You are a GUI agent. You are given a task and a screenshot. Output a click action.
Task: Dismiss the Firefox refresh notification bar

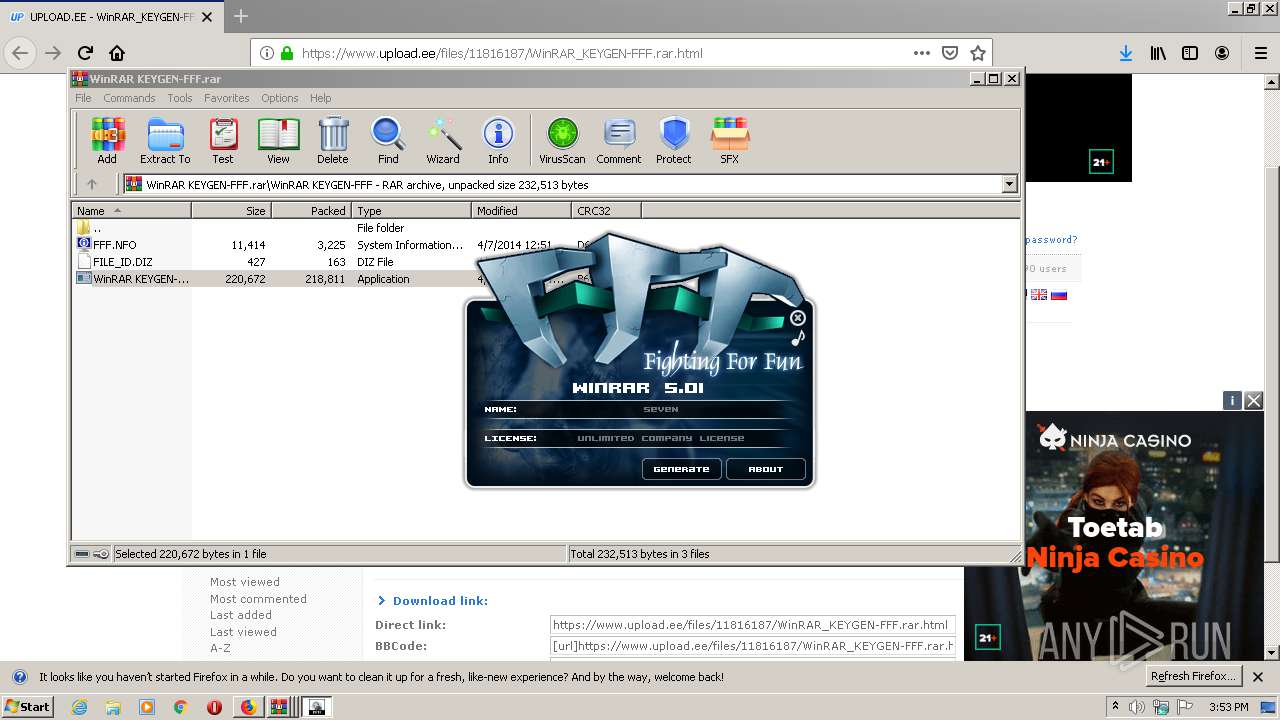point(1258,677)
